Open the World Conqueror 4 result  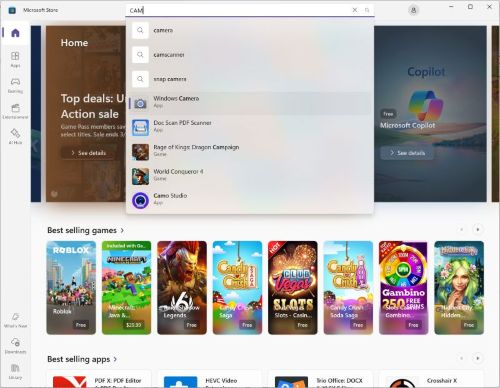pos(250,176)
